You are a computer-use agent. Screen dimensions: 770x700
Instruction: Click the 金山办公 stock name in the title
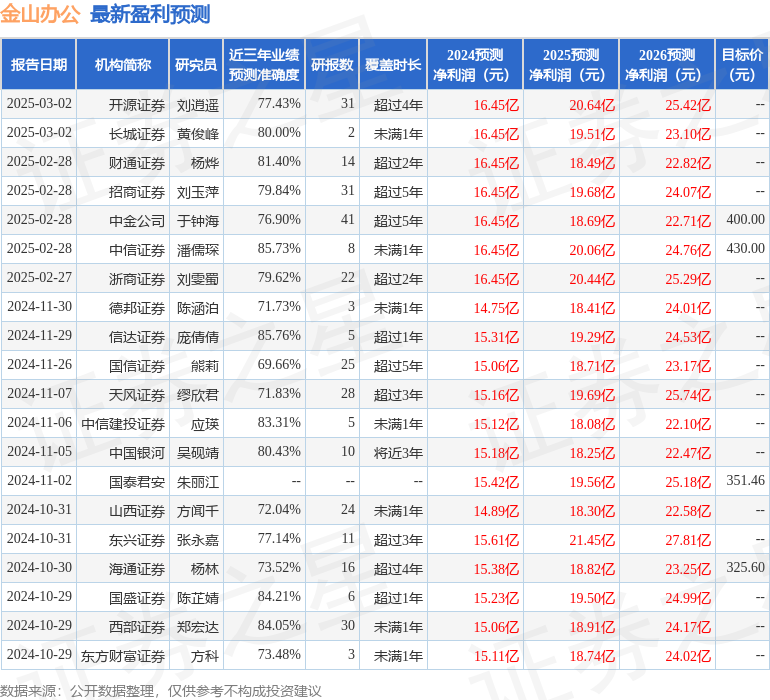41,14
